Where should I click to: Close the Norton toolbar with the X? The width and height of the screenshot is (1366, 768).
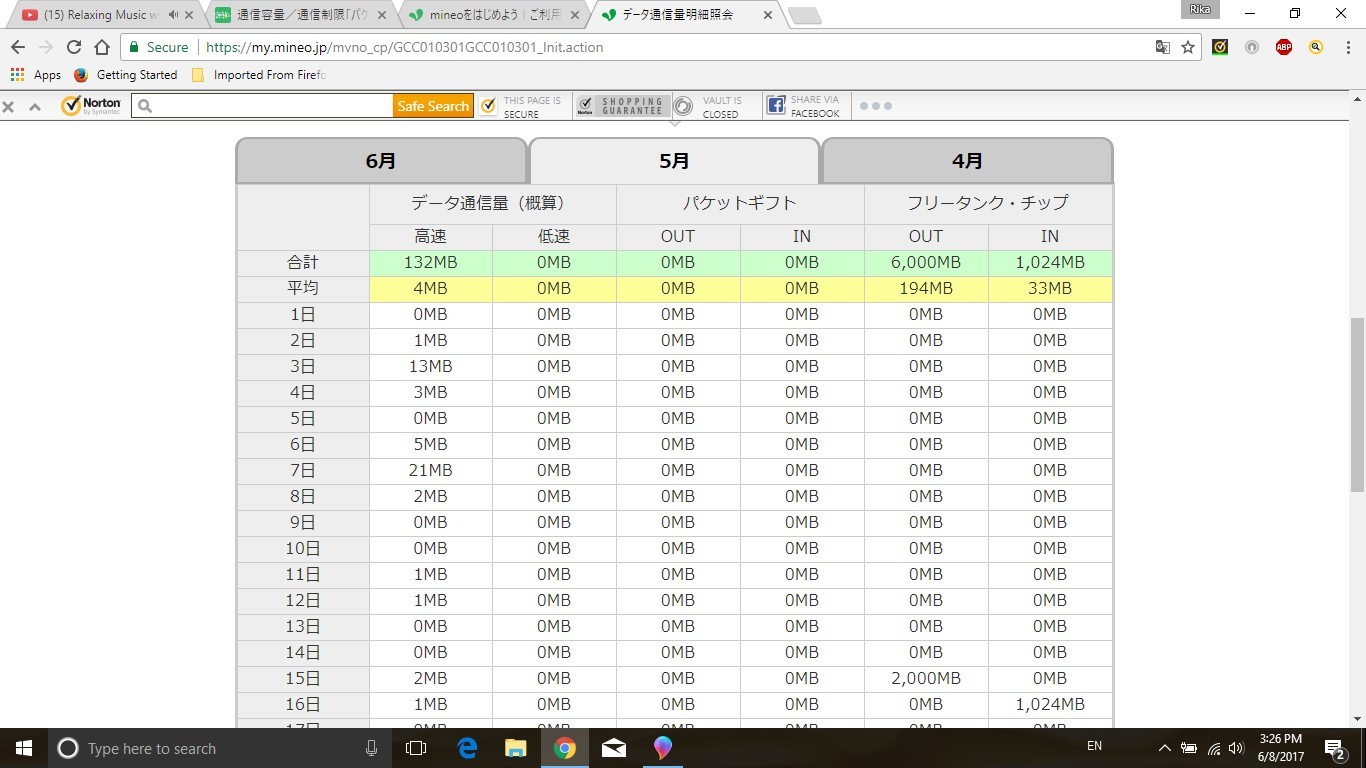pyautogui.click(x=9, y=107)
